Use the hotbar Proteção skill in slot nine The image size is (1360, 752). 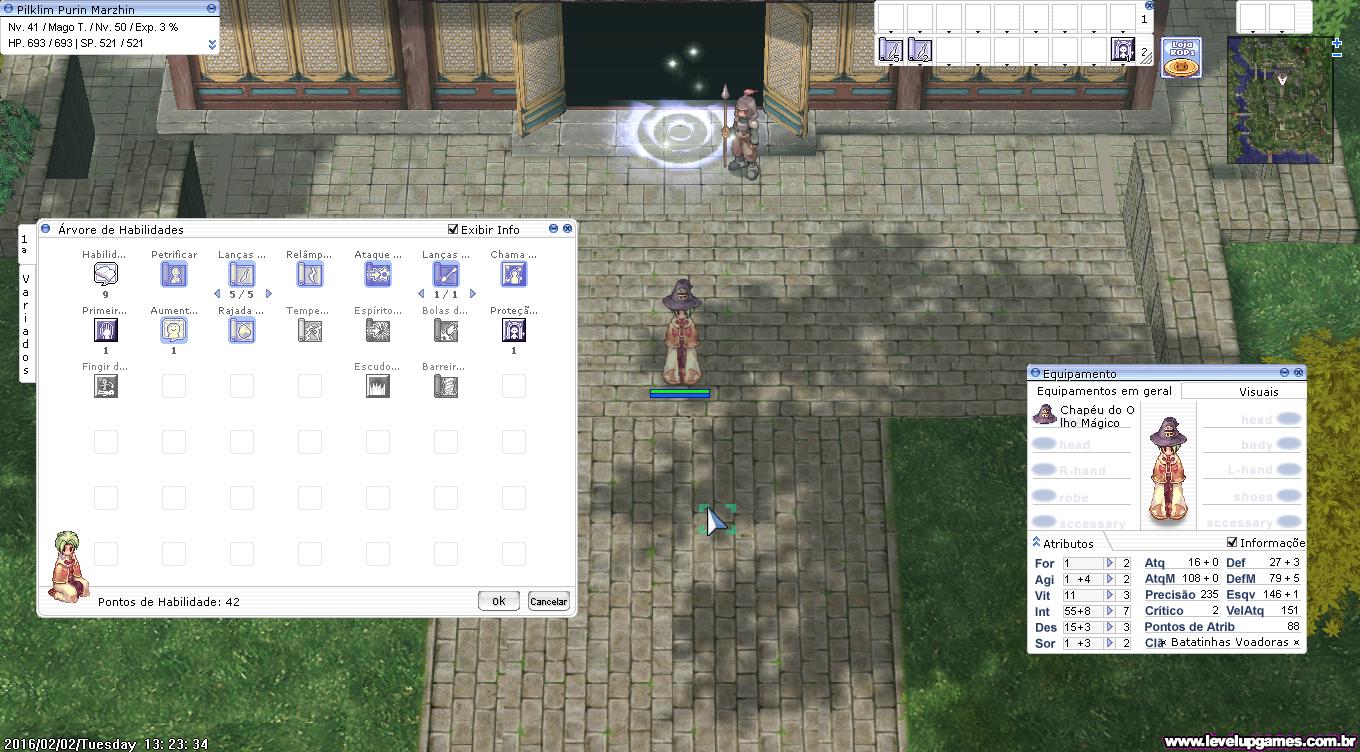click(1123, 50)
